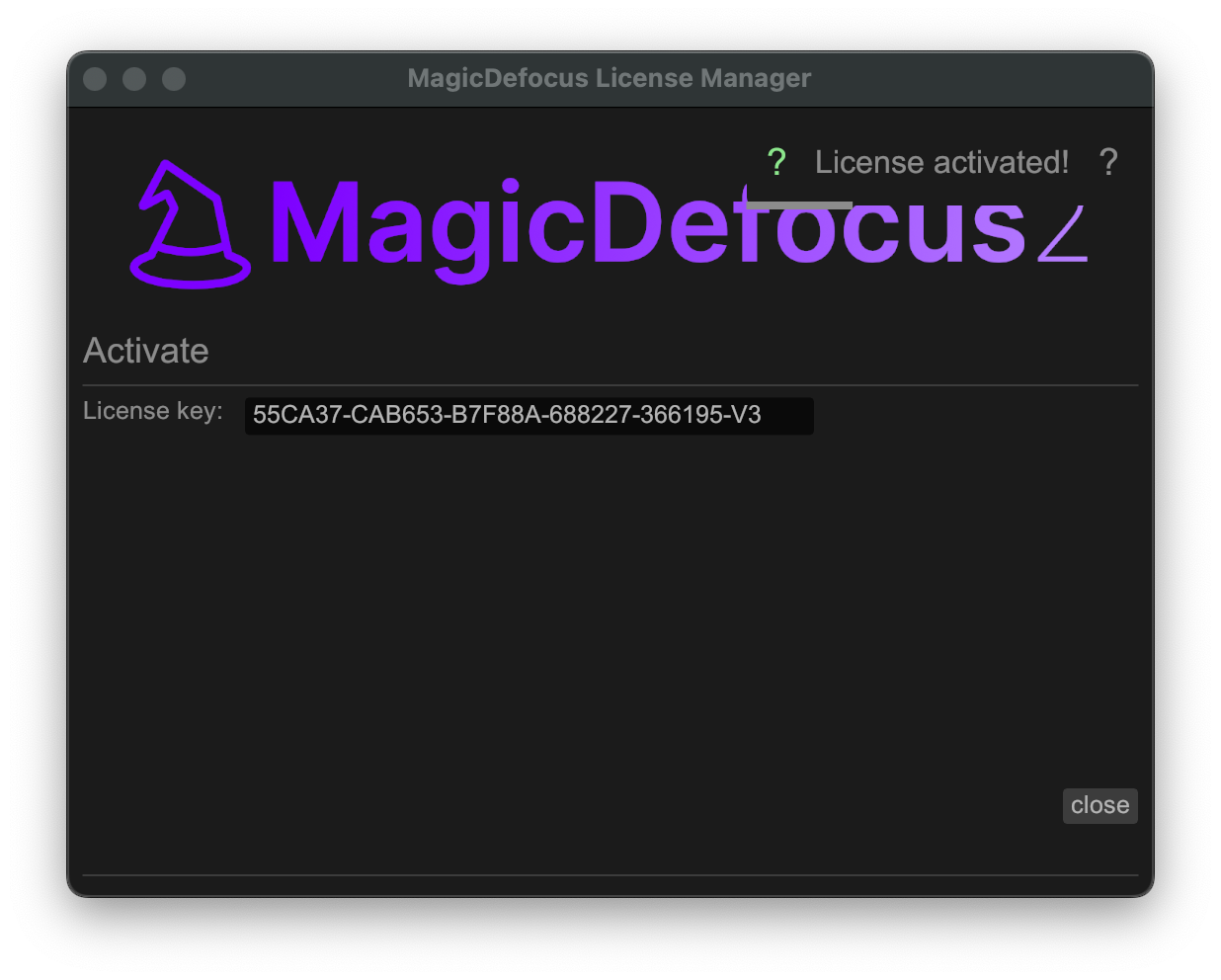Close the window using the title bar button
Image resolution: width=1221 pixels, height=980 pixels.
coord(95,79)
